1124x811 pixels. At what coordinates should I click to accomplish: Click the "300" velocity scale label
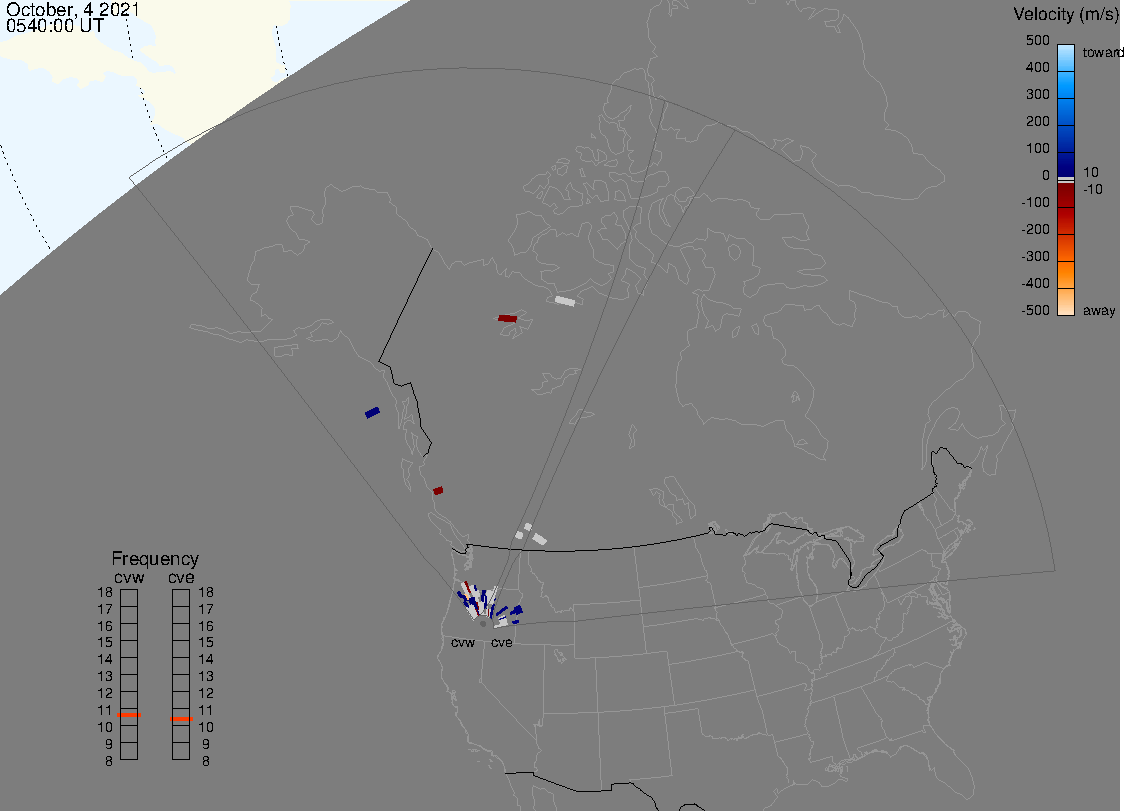point(1037,95)
